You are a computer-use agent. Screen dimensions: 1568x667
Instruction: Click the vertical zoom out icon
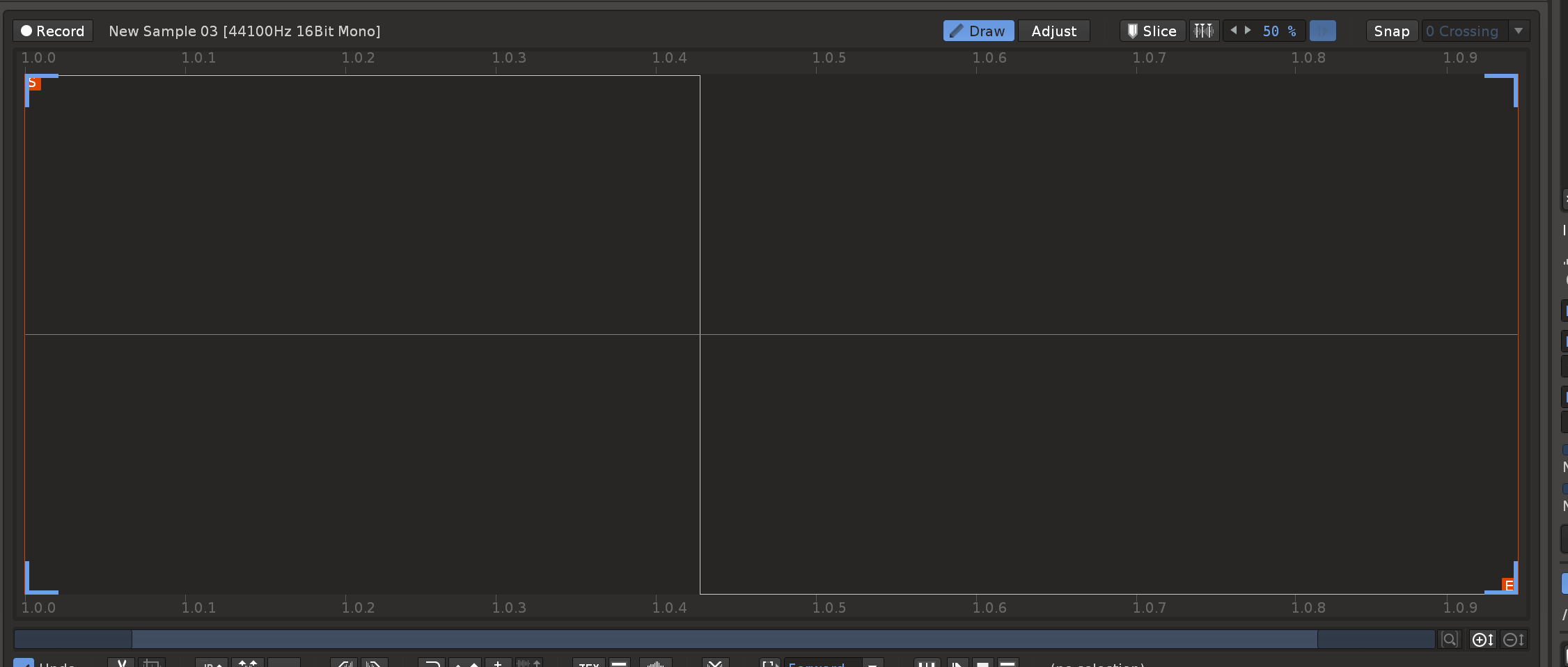coord(1514,639)
